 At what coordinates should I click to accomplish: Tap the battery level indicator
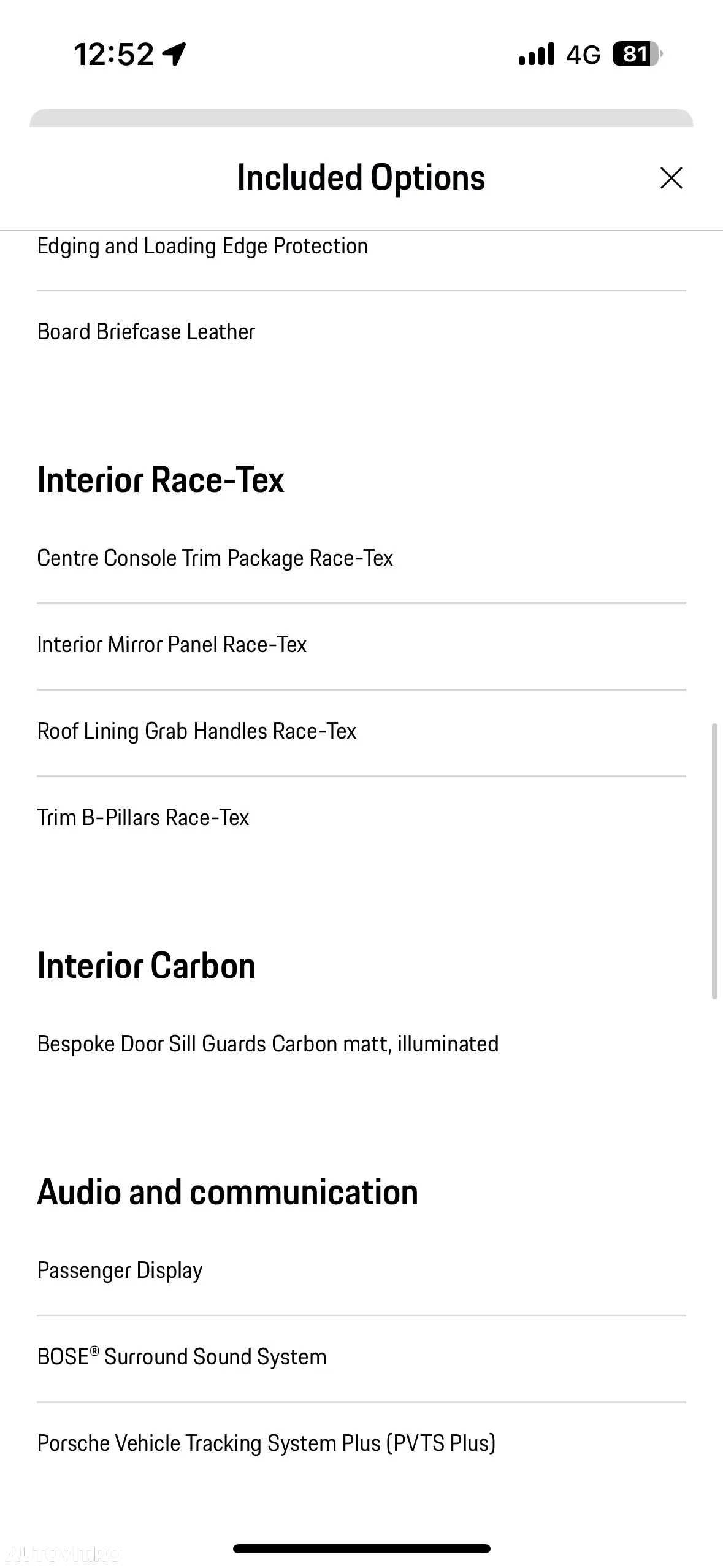point(638,54)
